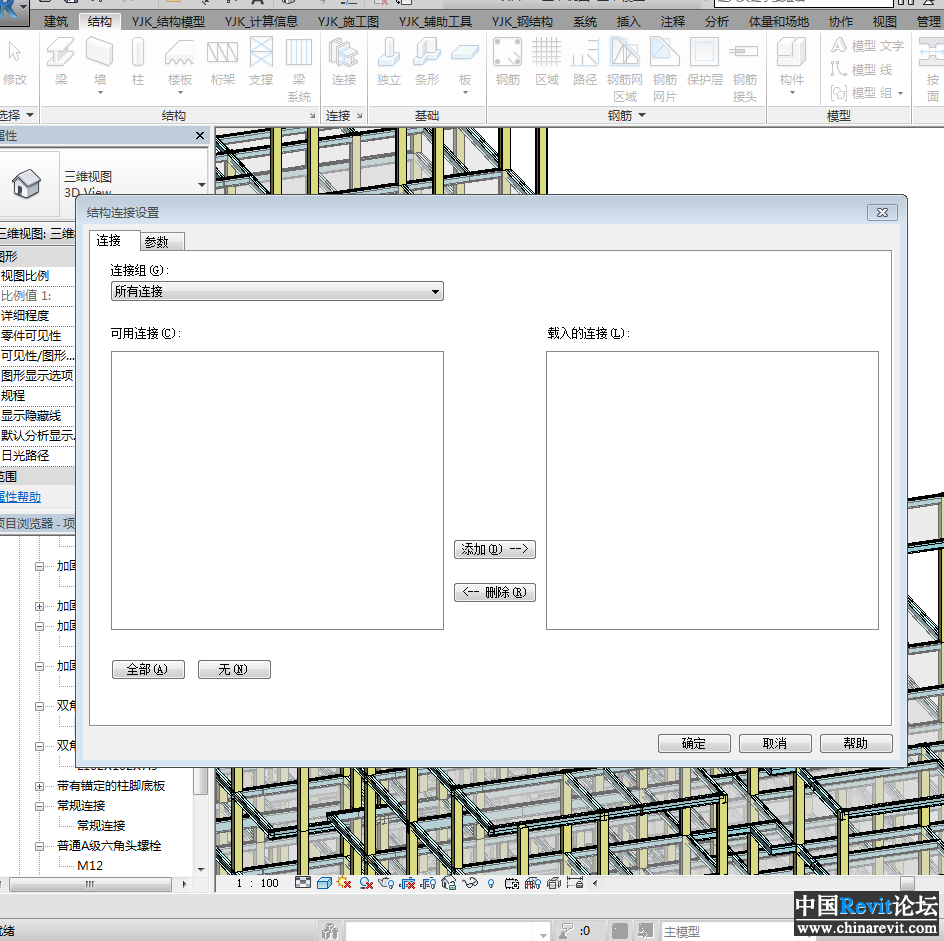Select the 柱 column tool

(x=138, y=61)
